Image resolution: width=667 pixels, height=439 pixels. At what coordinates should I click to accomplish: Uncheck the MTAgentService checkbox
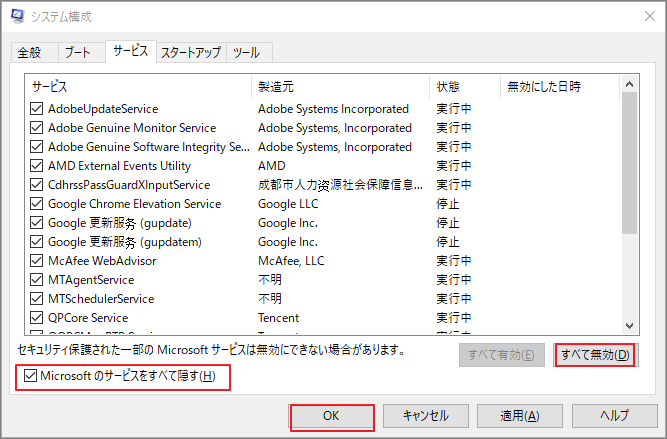click(x=37, y=279)
